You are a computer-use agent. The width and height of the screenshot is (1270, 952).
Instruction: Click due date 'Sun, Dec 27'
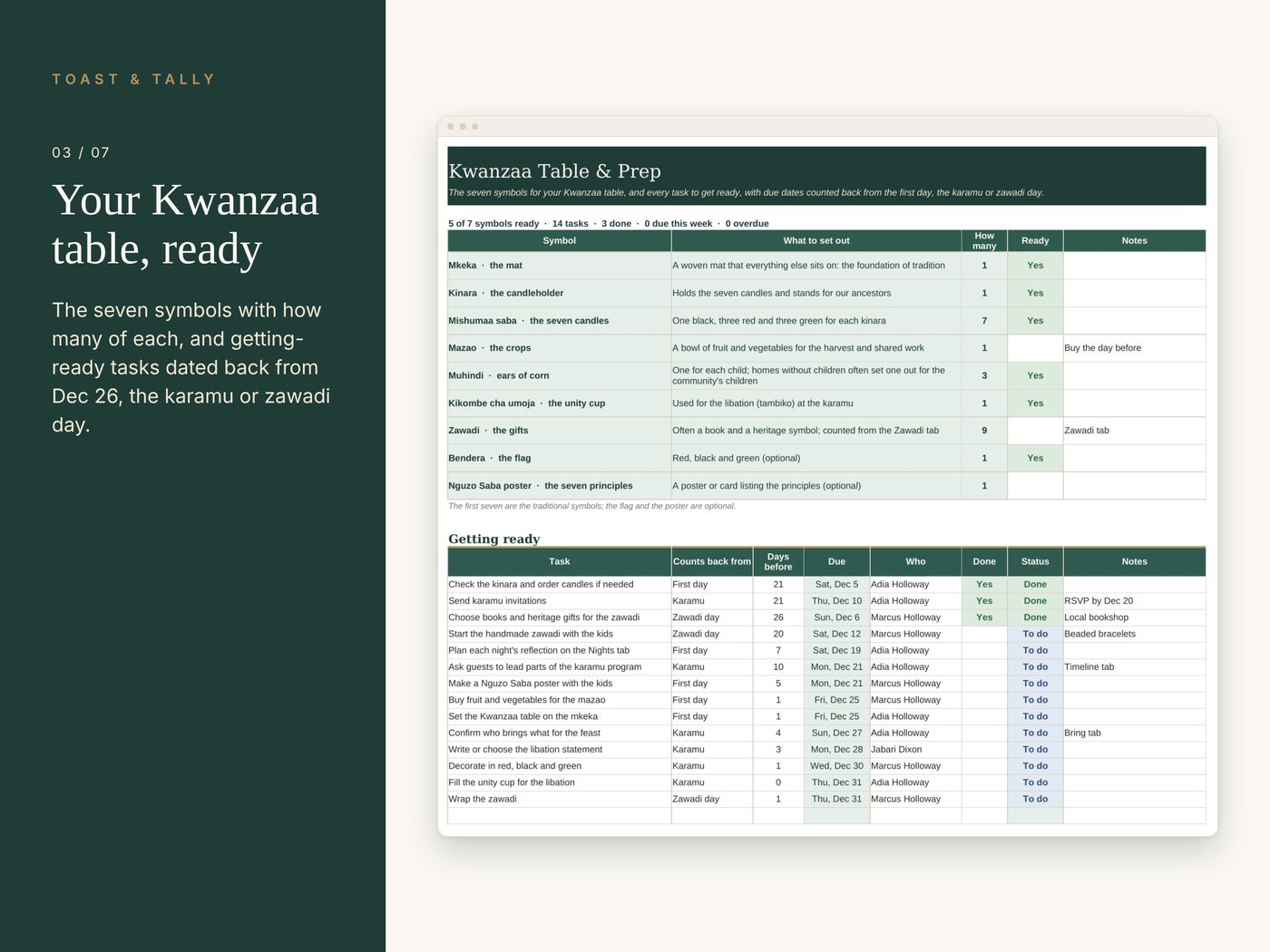pos(836,733)
